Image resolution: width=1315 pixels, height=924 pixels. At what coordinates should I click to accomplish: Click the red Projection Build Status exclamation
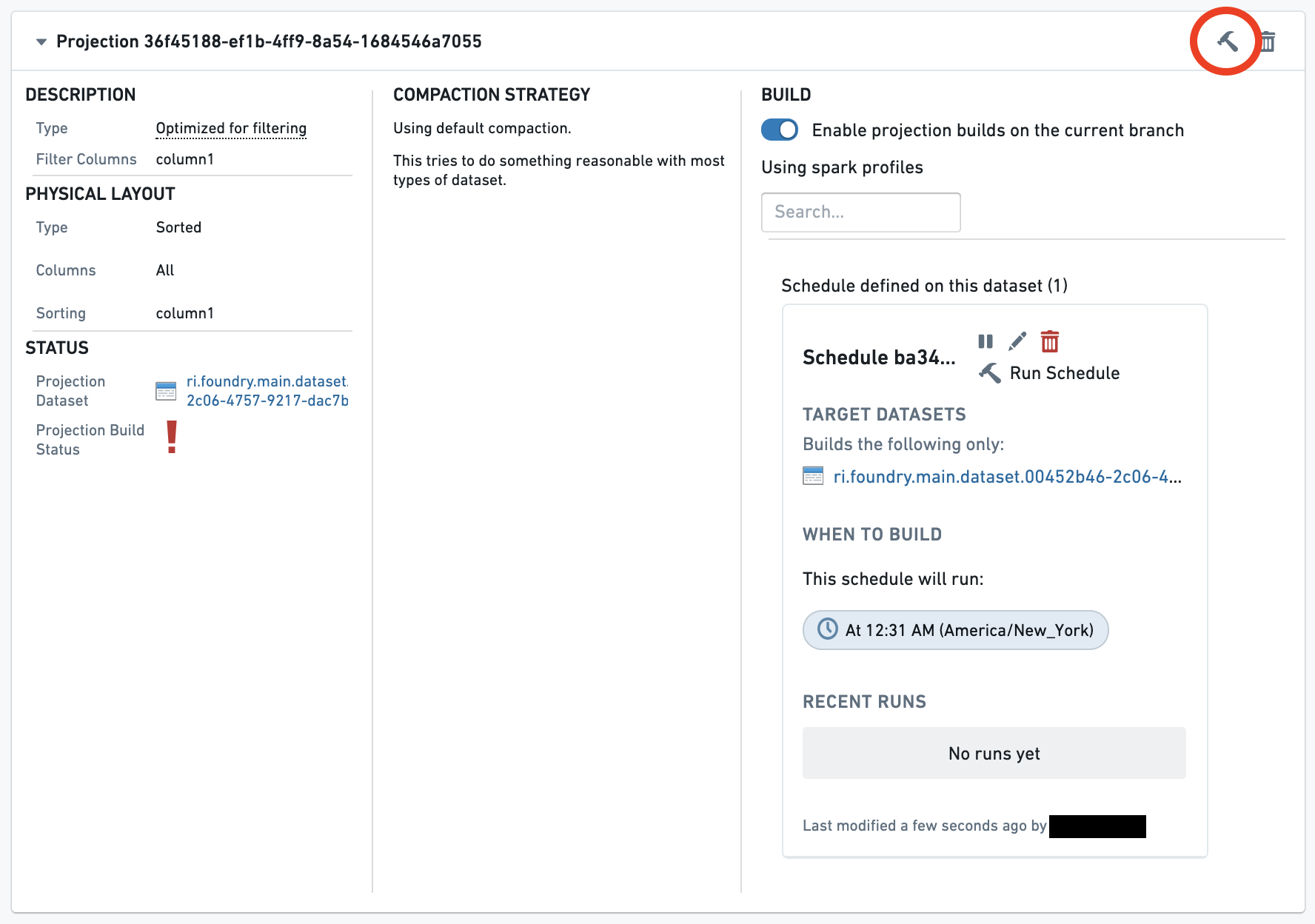point(172,437)
